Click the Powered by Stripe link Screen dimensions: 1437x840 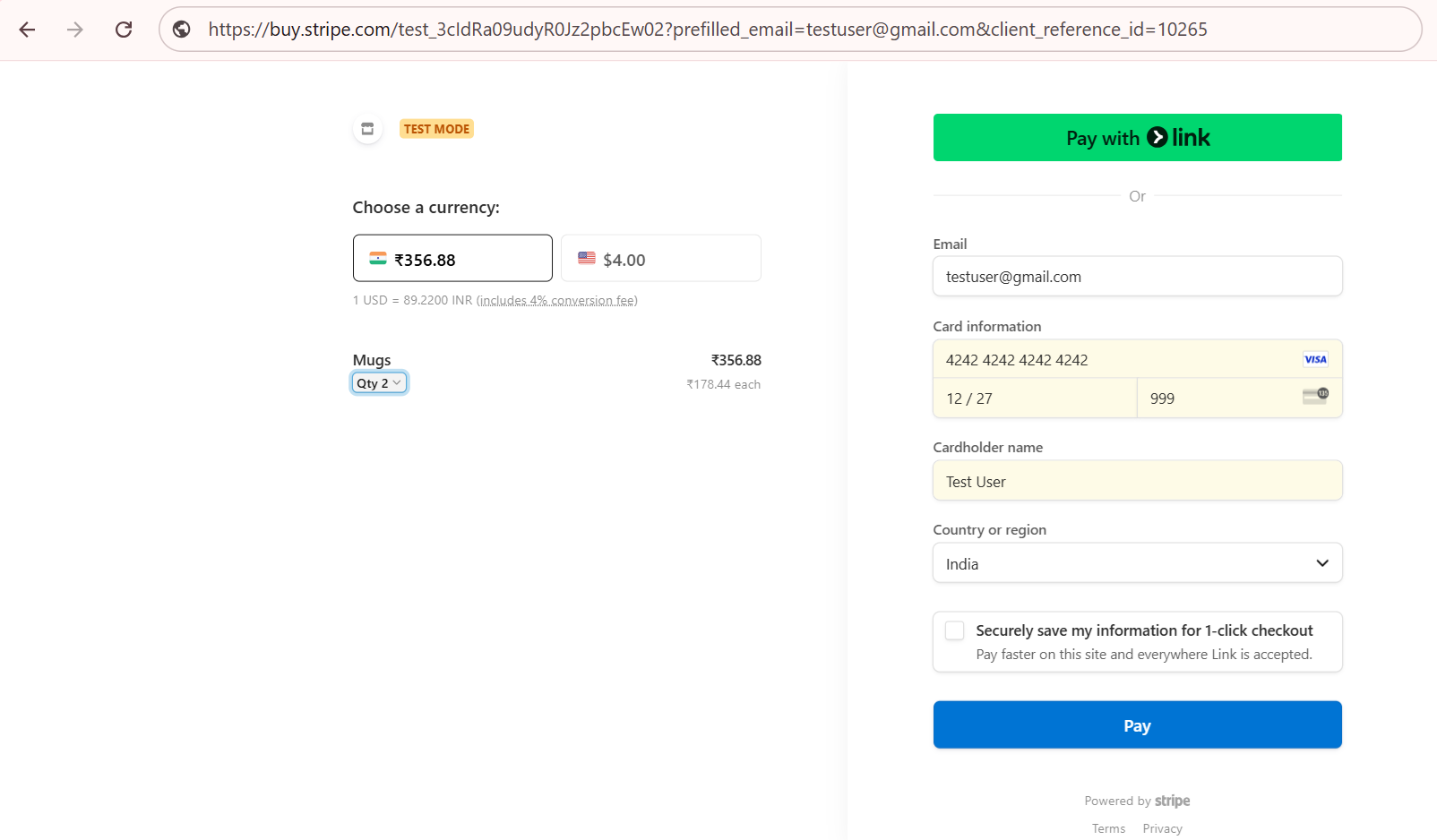coord(1137,801)
